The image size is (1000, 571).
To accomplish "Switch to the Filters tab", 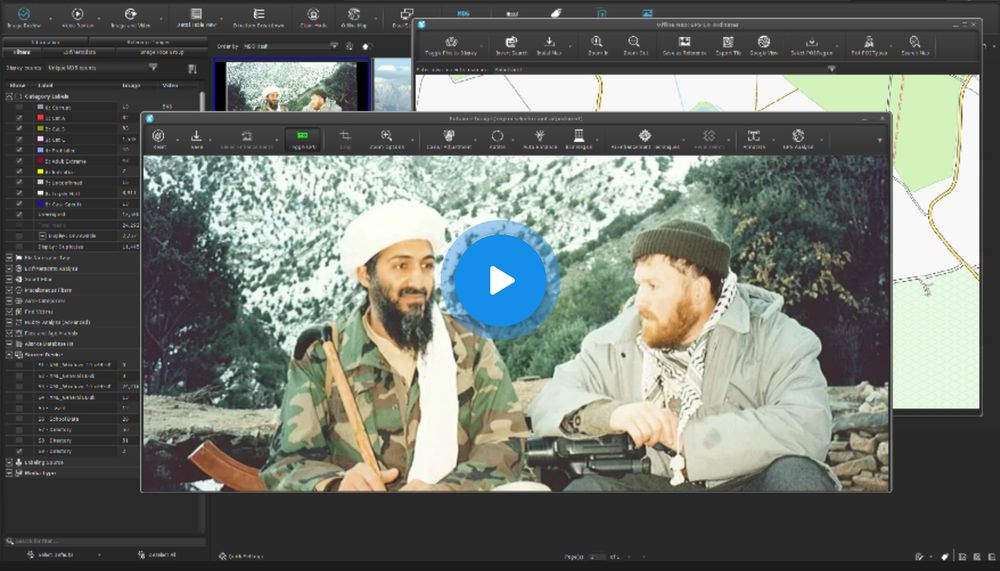I will (x=22, y=52).
